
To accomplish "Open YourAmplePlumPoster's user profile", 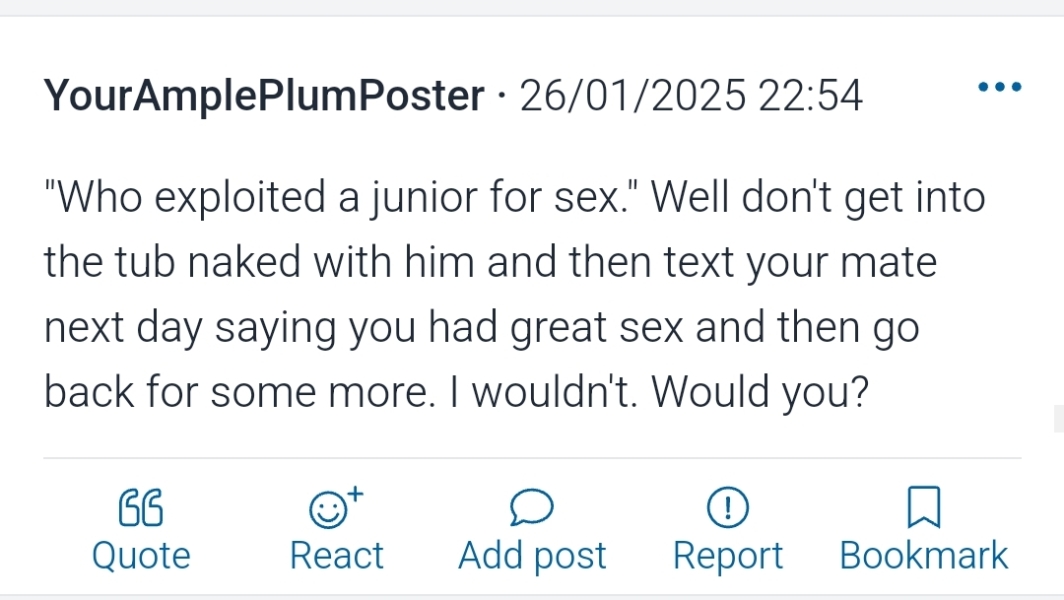I will tap(264, 97).
